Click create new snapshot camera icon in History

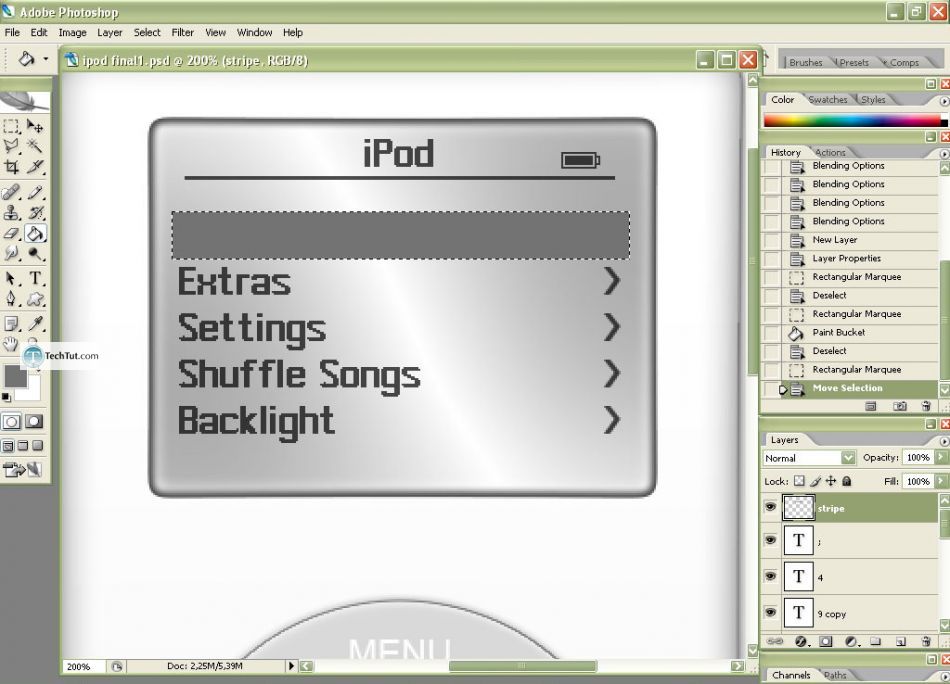click(900, 407)
